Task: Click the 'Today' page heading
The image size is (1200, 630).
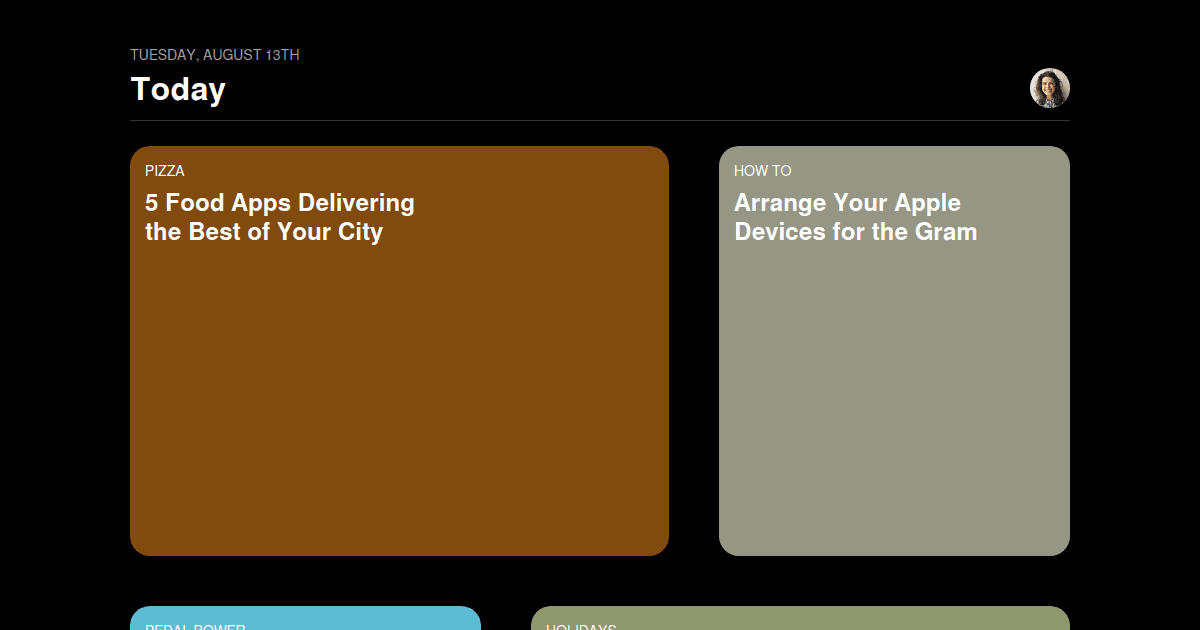Action: point(178,89)
